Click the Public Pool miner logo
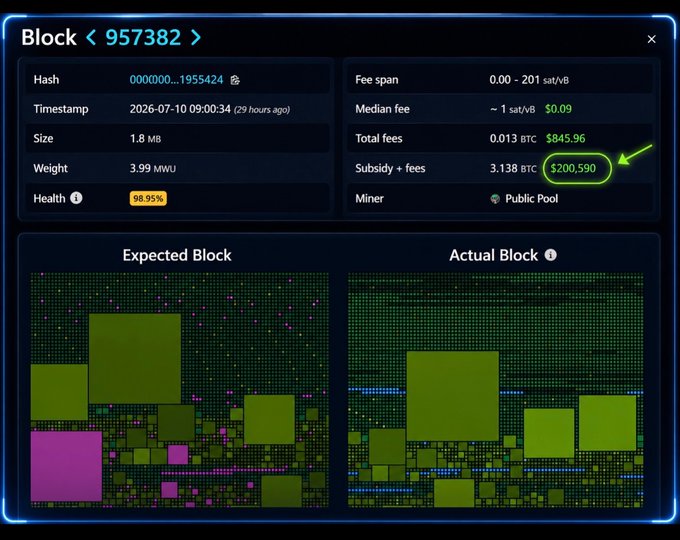The image size is (680, 540). [495, 199]
